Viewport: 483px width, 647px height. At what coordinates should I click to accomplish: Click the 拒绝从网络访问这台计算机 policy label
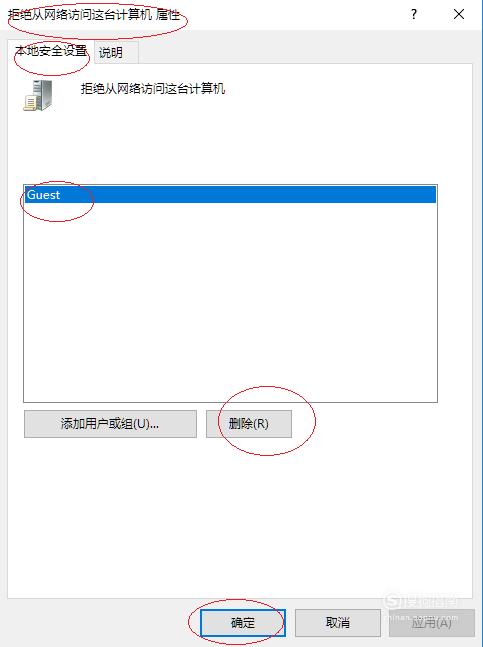tap(153, 89)
